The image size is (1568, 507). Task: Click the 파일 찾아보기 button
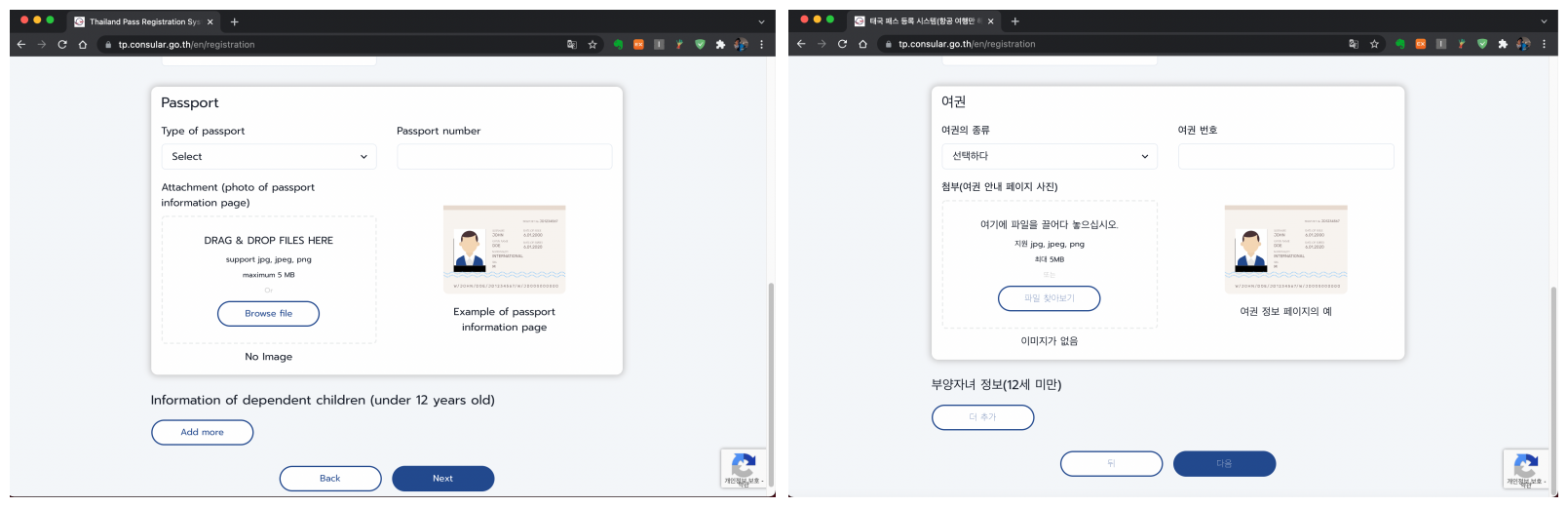pos(1050,298)
